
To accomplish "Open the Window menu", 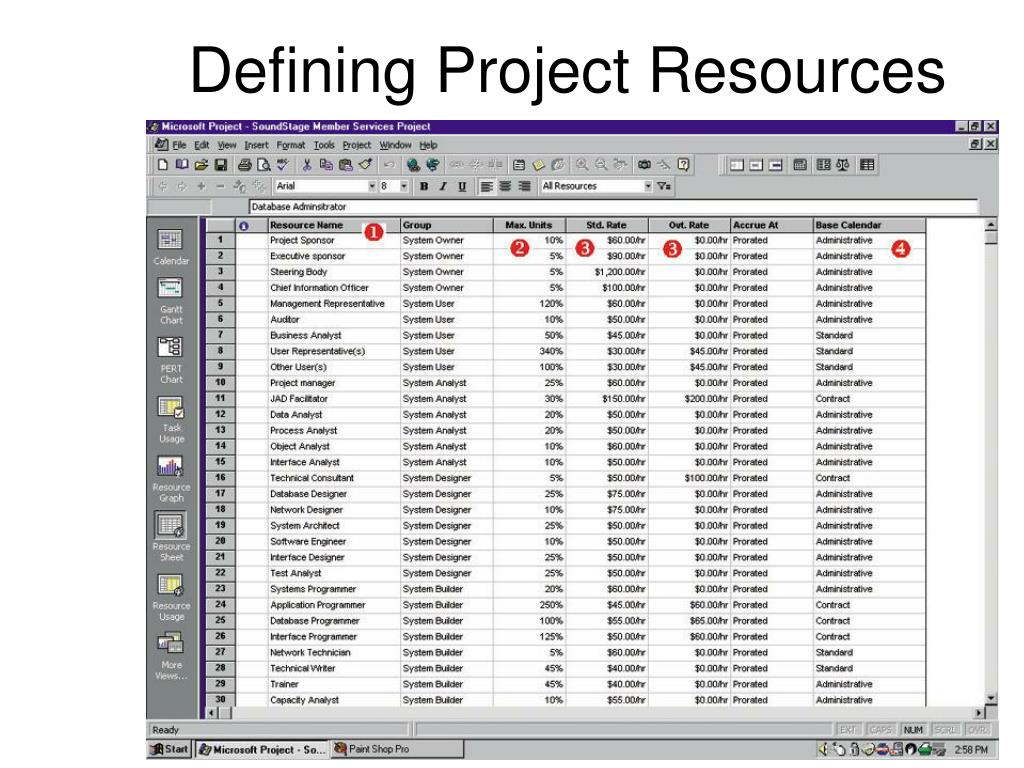I will (395, 145).
